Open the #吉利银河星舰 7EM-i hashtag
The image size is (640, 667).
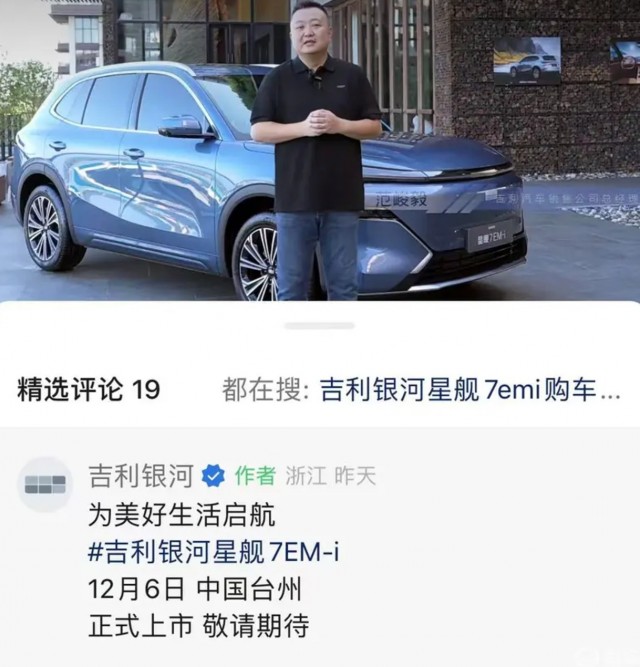tap(213, 552)
